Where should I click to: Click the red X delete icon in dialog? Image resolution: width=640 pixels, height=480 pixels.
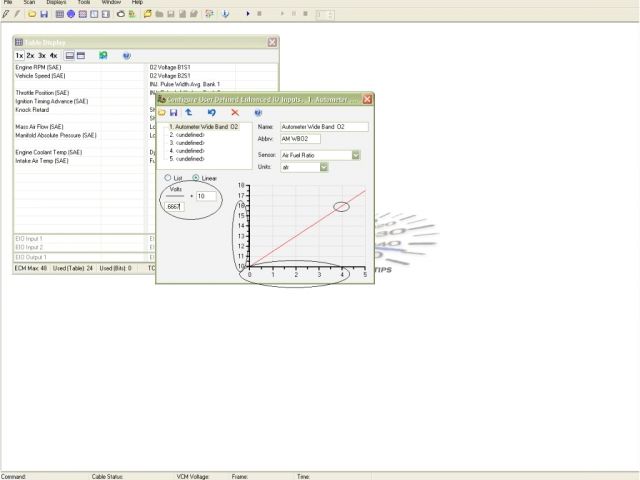coord(235,113)
